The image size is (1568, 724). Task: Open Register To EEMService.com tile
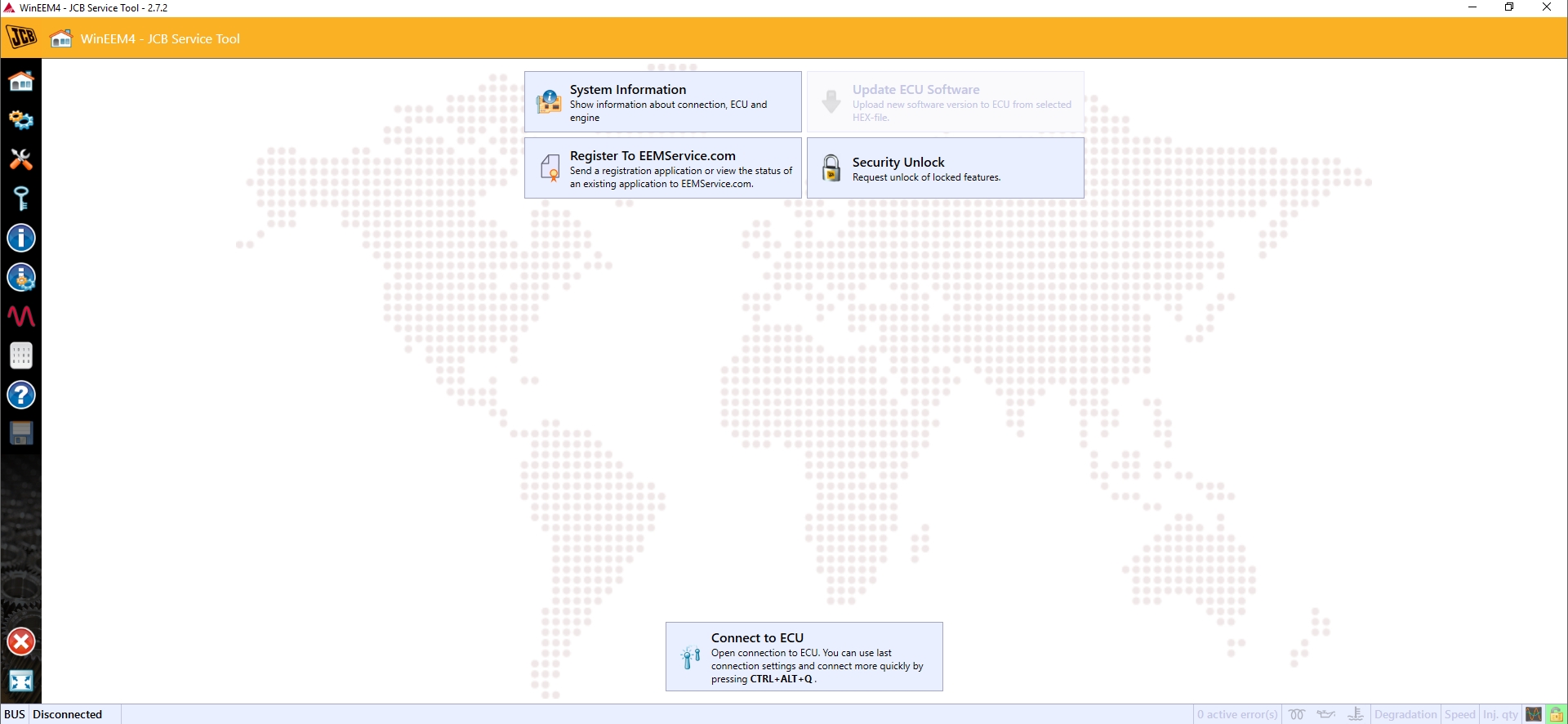[663, 168]
